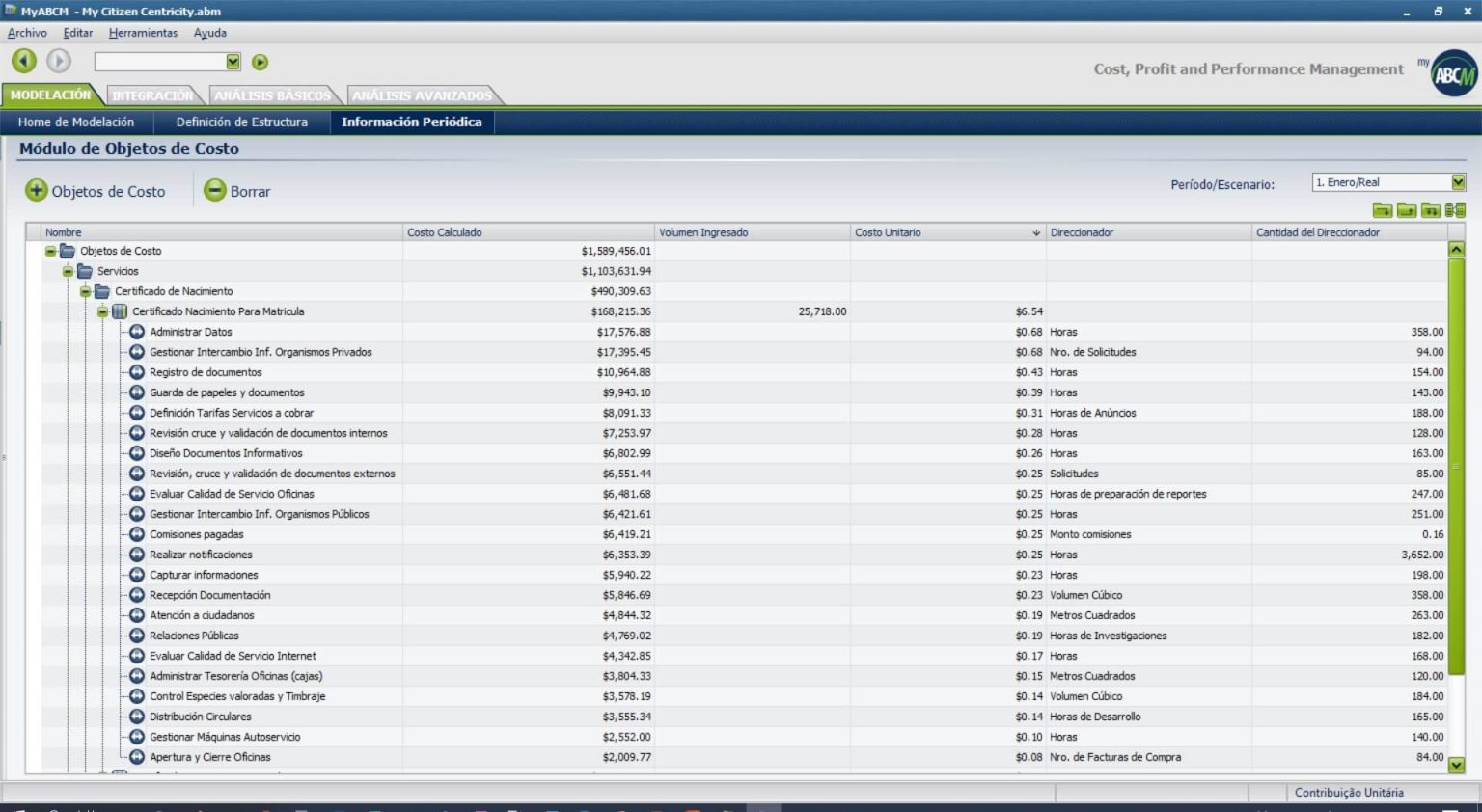
Task: Open the navigation toolbar combo box dropdown
Action: pos(233,62)
